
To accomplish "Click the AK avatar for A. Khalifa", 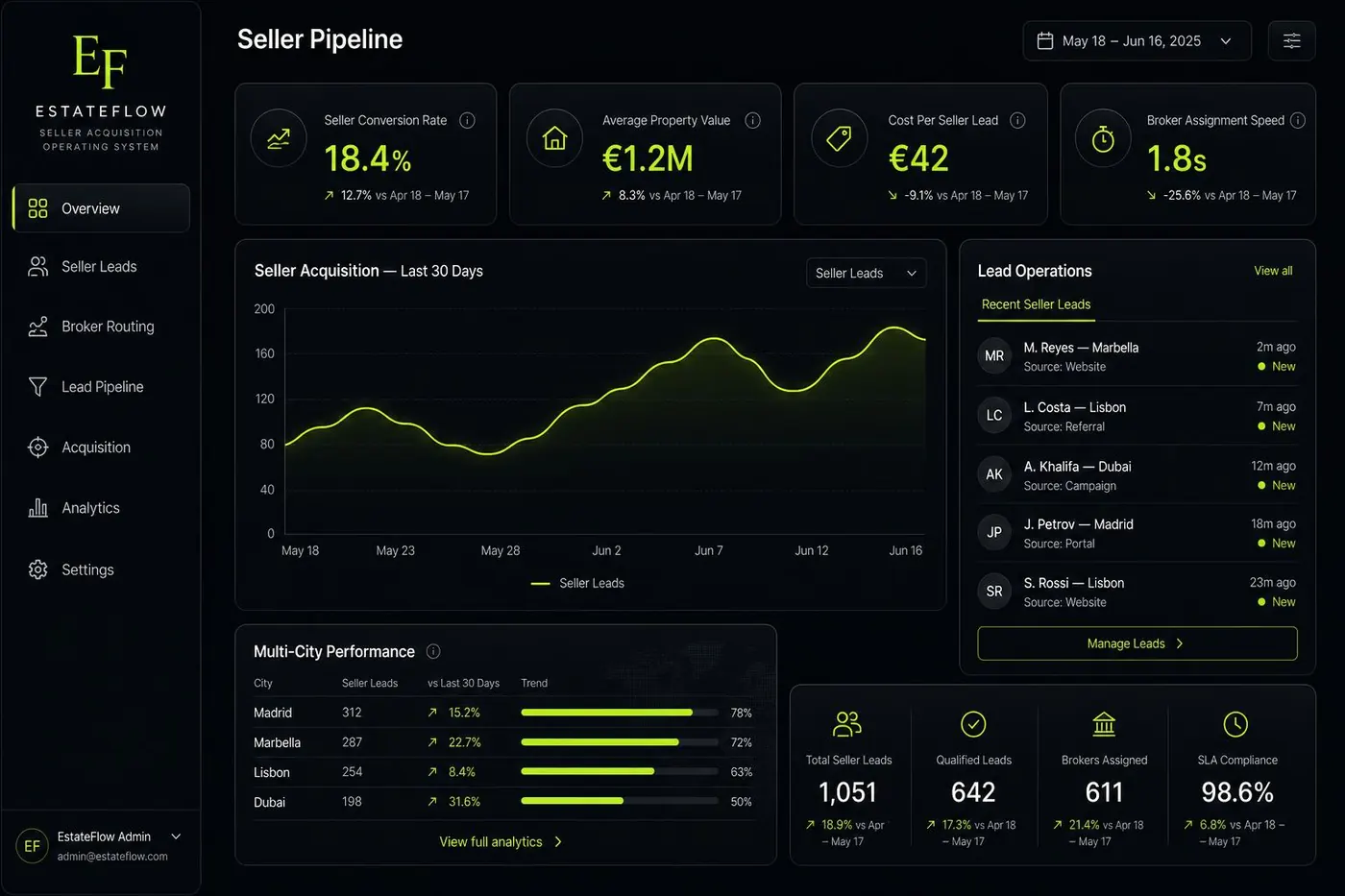I will (x=994, y=474).
